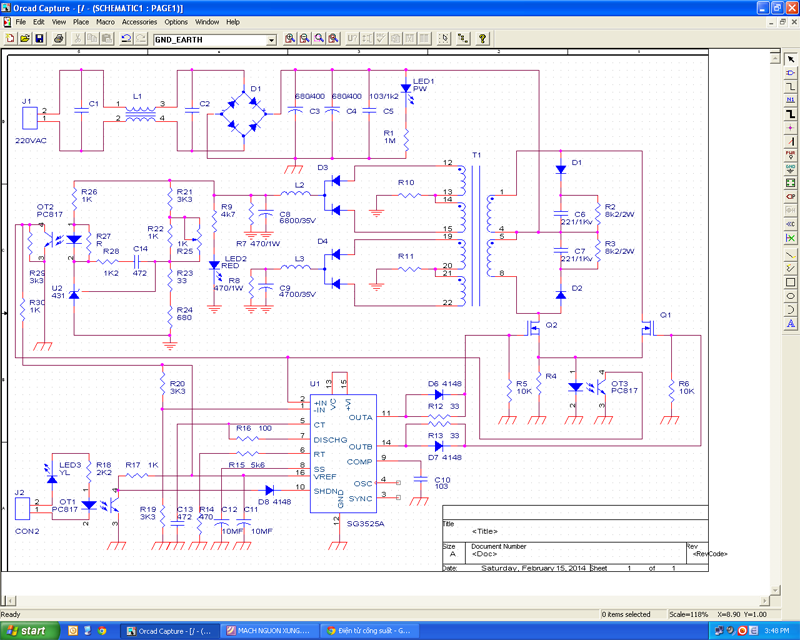This screenshot has width=800, height=640.
Task: Select the Place Text tool
Action: point(790,324)
